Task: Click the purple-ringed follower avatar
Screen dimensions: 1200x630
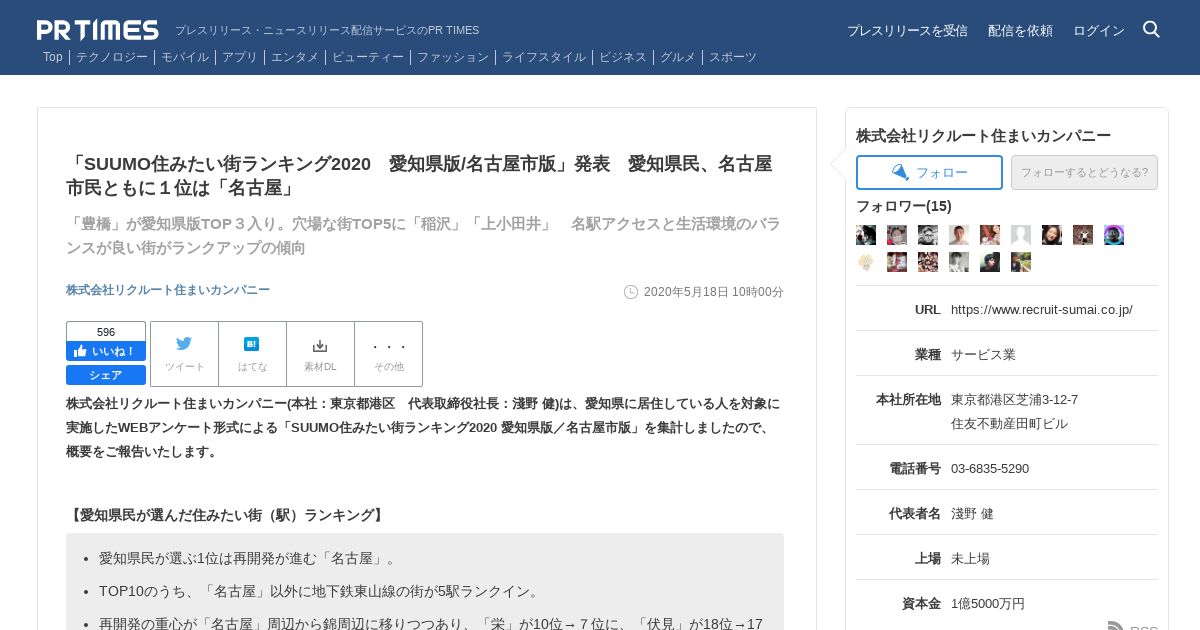Action: 1114,235
